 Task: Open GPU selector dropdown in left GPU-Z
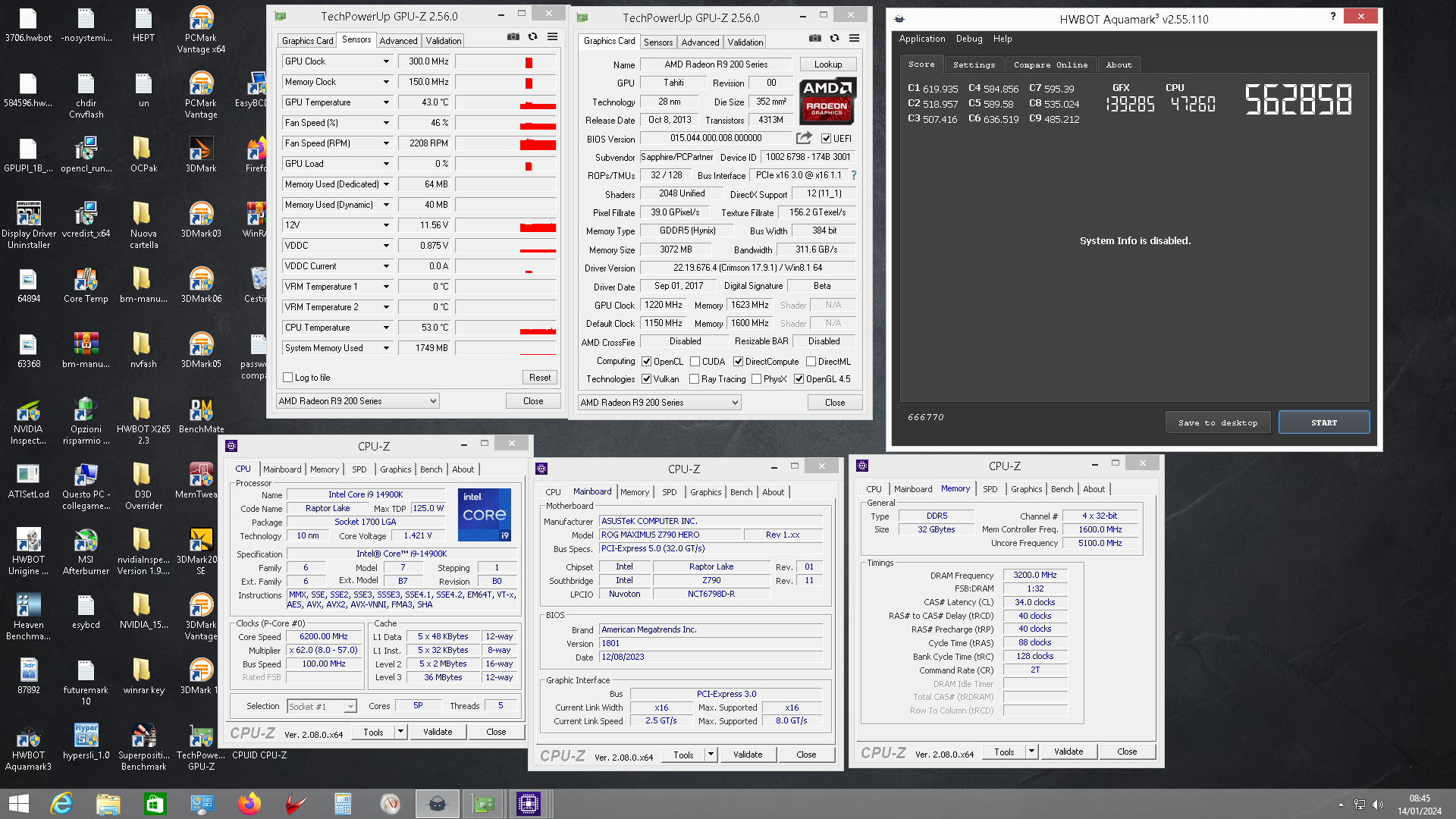(x=358, y=401)
